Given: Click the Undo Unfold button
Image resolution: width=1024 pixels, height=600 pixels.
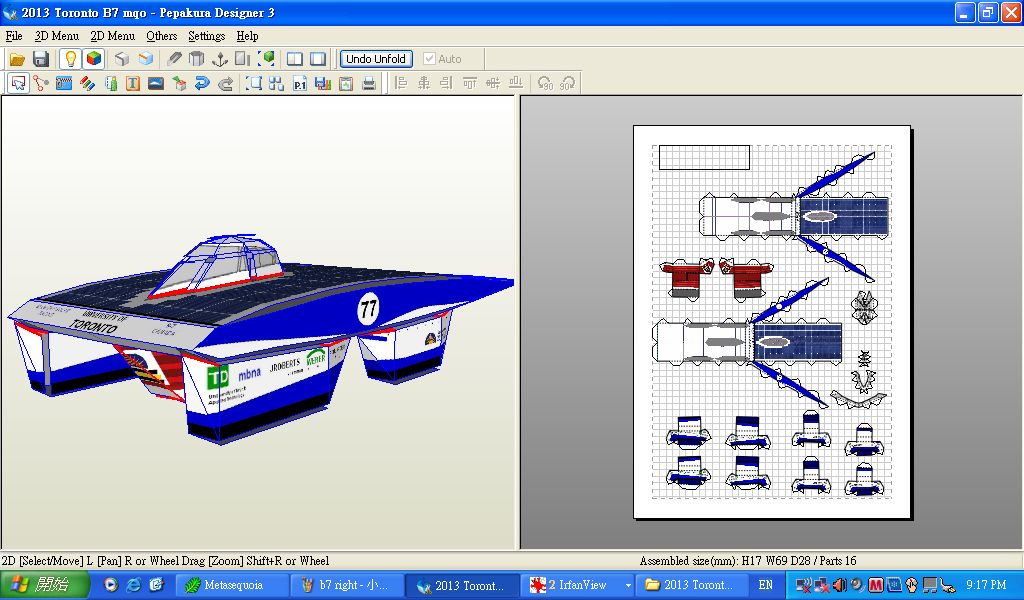Looking at the screenshot, I should tap(375, 59).
